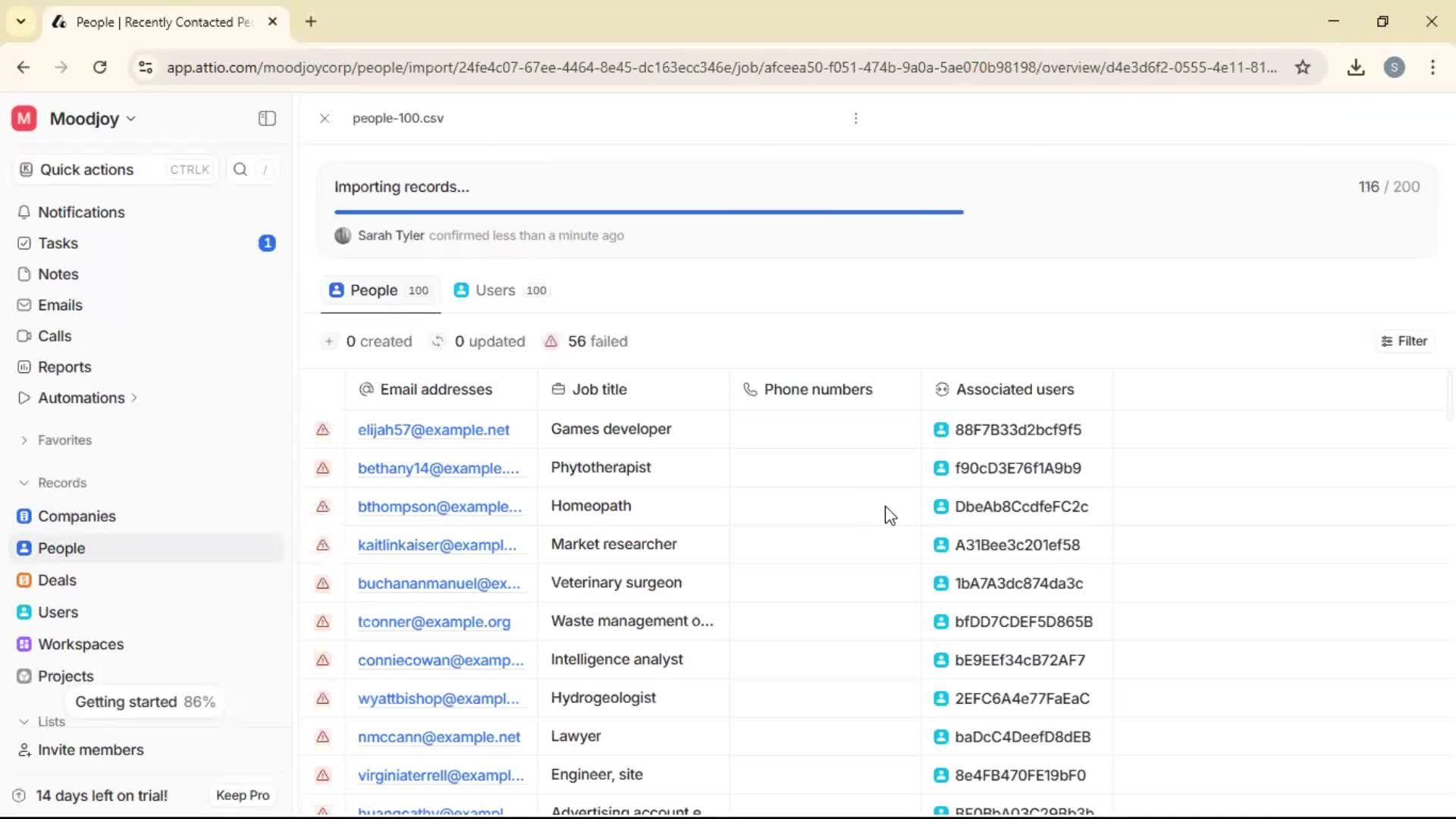Open the Workspaces section
1456x819 pixels.
click(x=80, y=644)
